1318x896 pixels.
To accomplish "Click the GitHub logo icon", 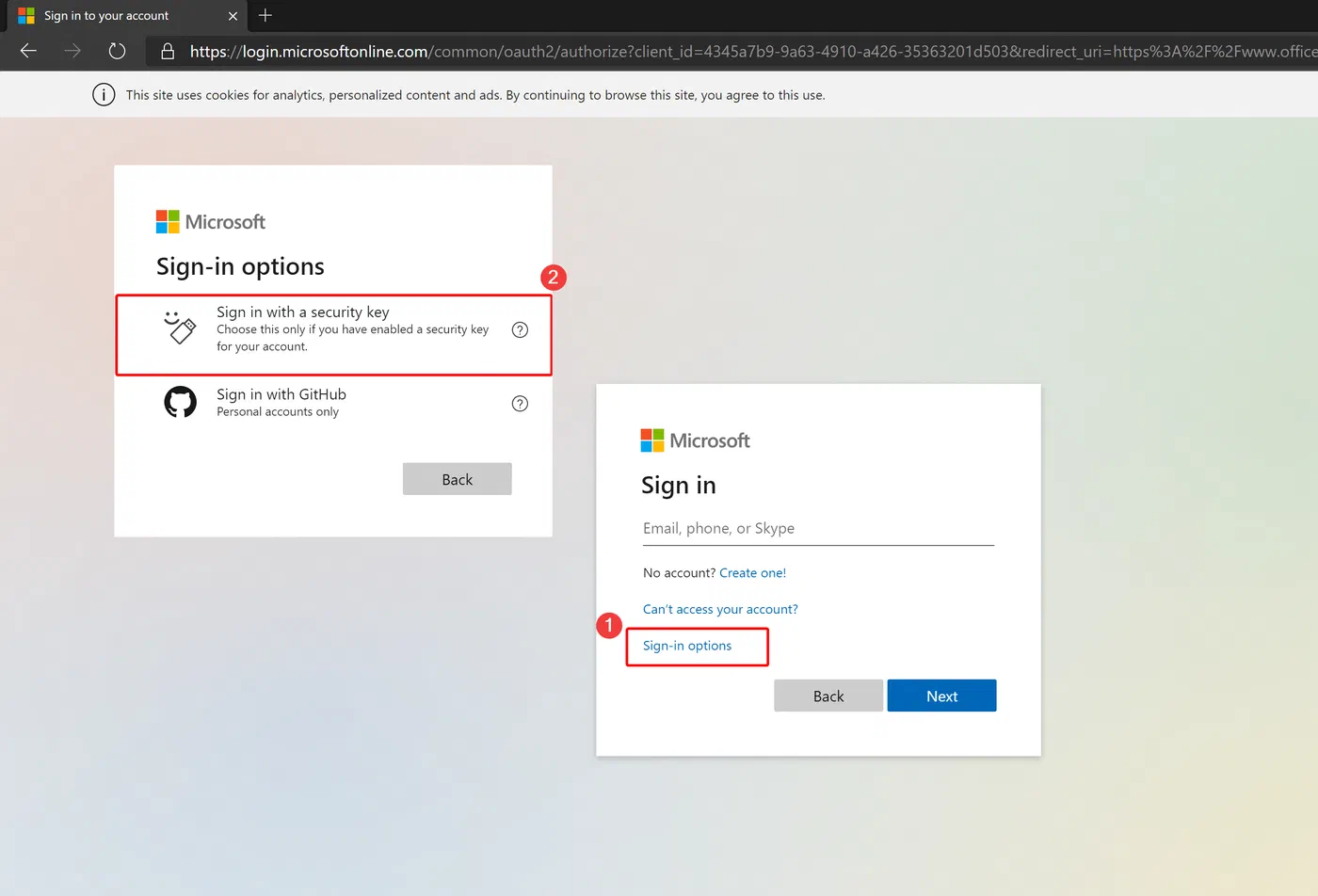I will [181, 402].
